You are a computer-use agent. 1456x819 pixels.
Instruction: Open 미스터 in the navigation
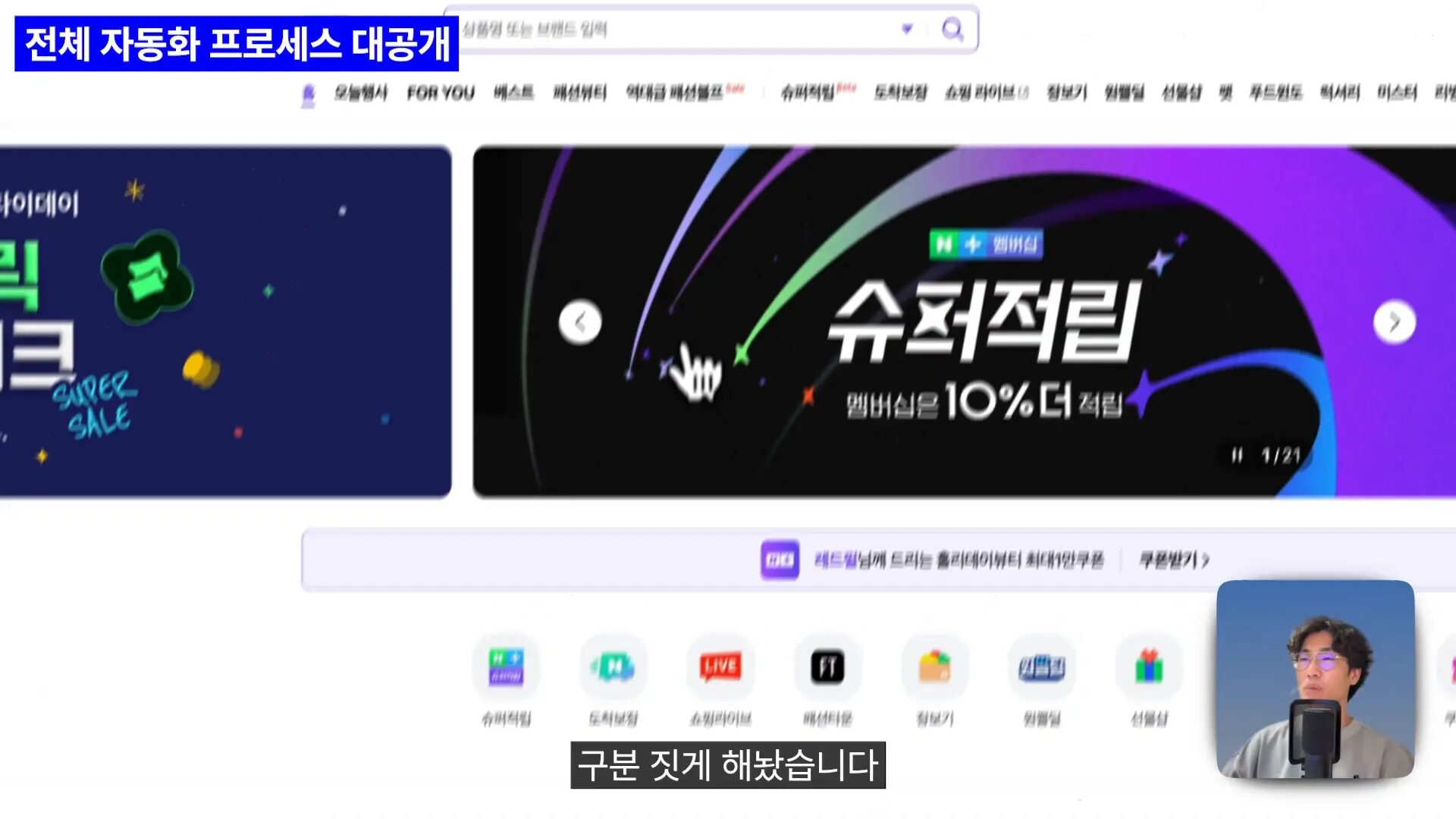click(1397, 93)
